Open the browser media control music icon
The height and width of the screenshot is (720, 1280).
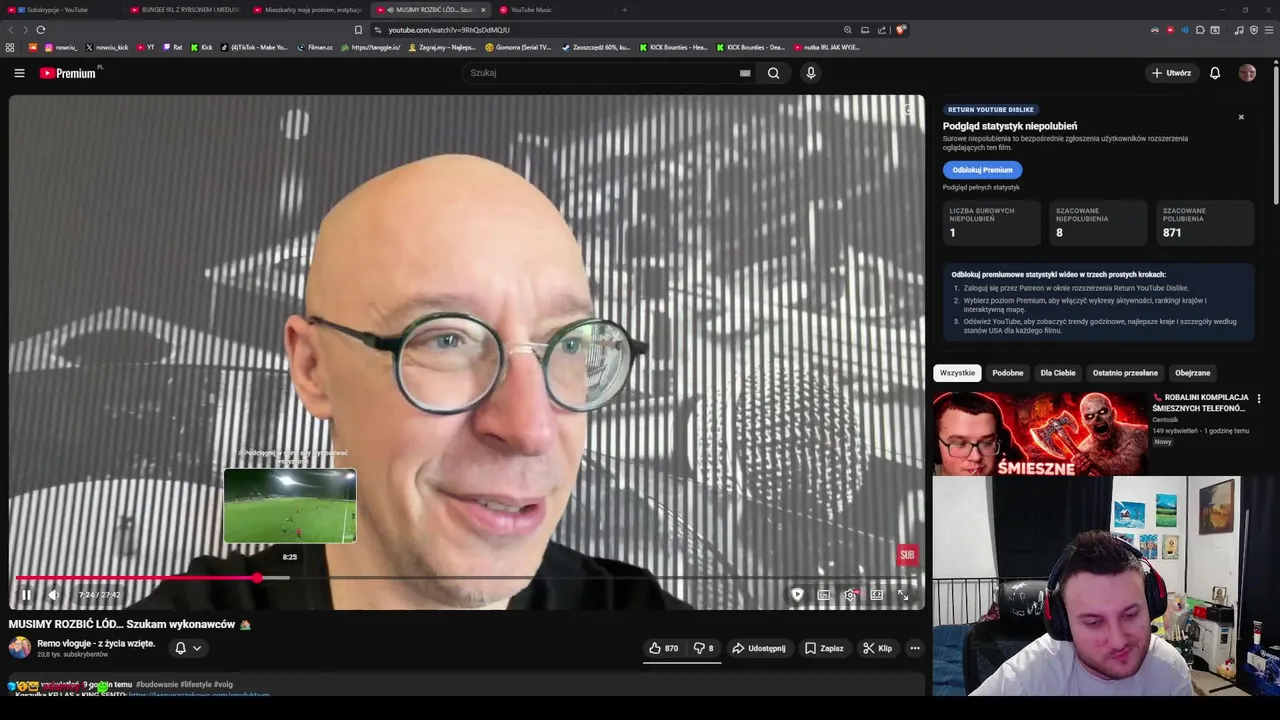pos(1239,30)
